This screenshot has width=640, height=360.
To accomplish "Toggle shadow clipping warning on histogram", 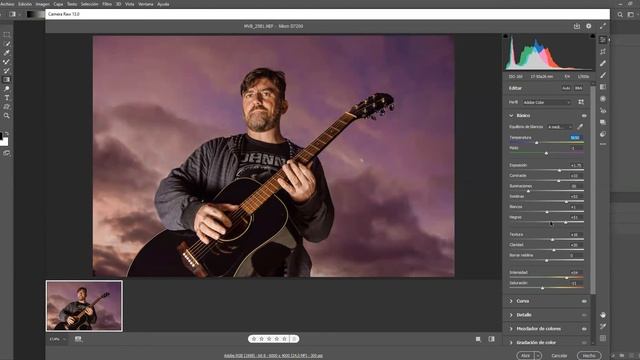I will 506,36.
